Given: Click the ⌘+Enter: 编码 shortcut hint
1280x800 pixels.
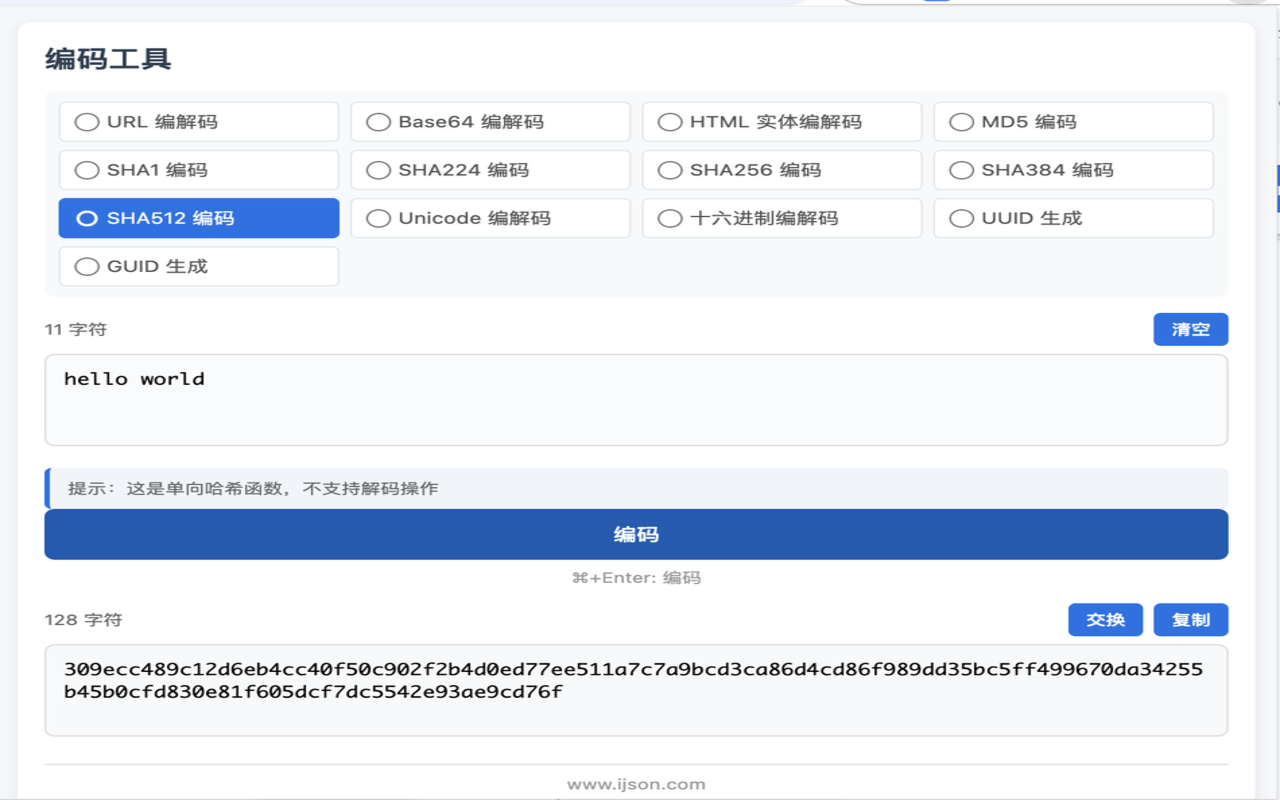Looking at the screenshot, I should click(x=636, y=578).
